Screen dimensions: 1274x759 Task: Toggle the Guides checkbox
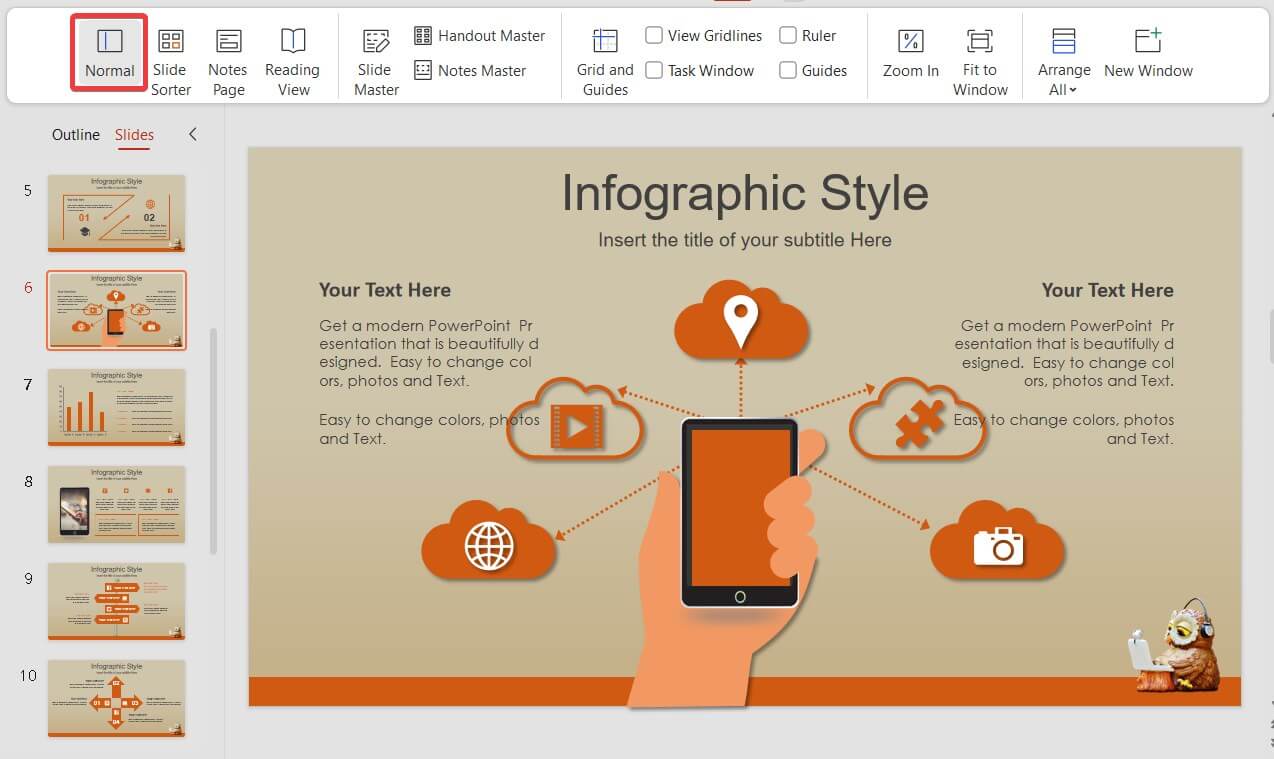tap(788, 71)
